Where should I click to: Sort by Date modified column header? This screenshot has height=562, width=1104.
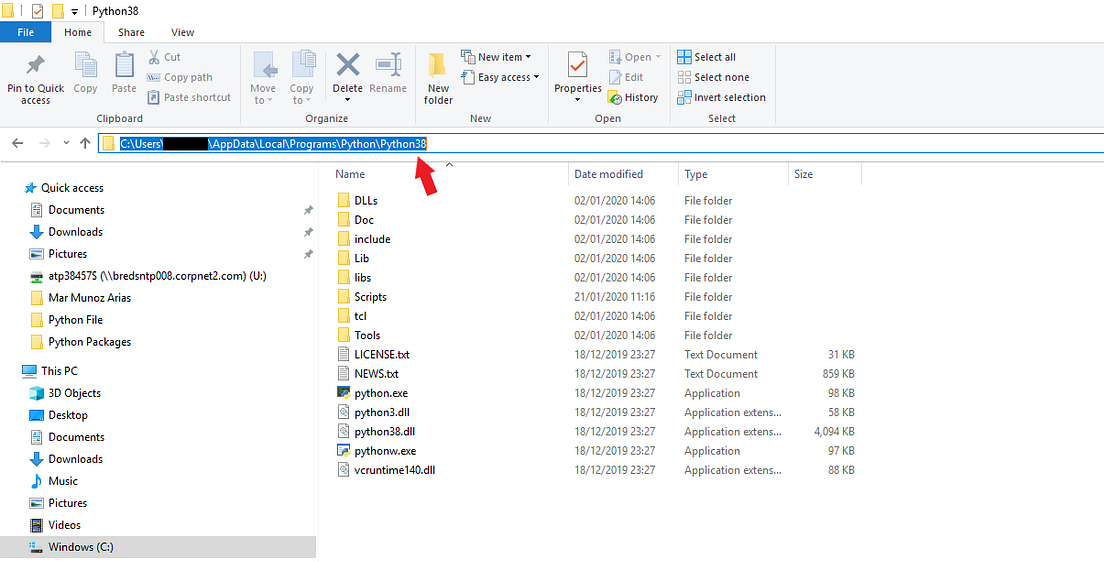[x=608, y=174]
